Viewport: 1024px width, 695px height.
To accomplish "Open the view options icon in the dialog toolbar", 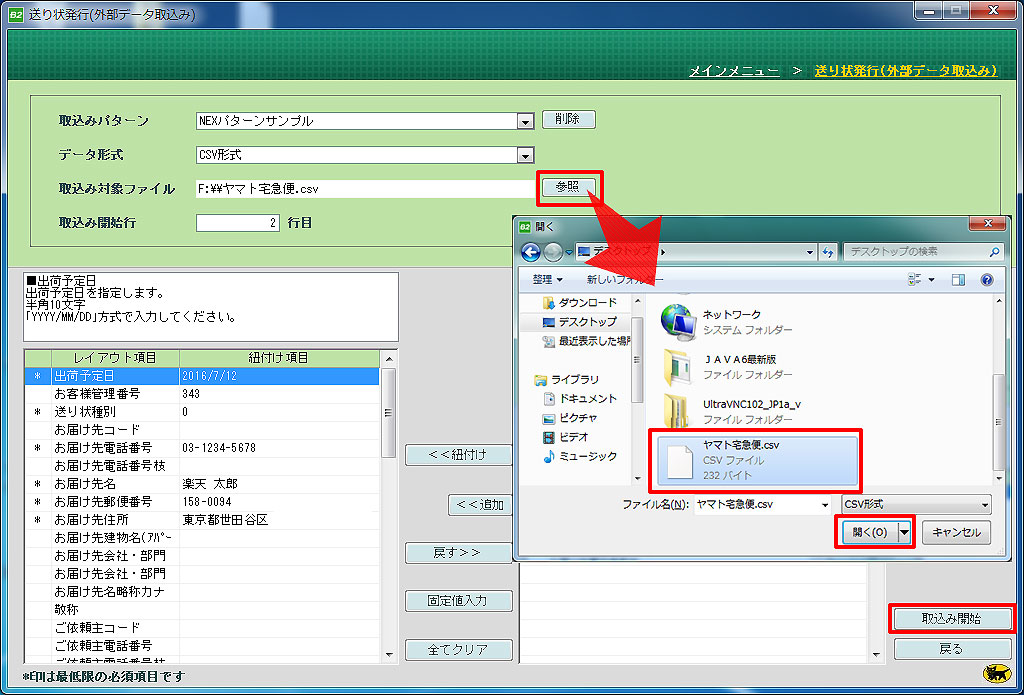I will point(914,280).
